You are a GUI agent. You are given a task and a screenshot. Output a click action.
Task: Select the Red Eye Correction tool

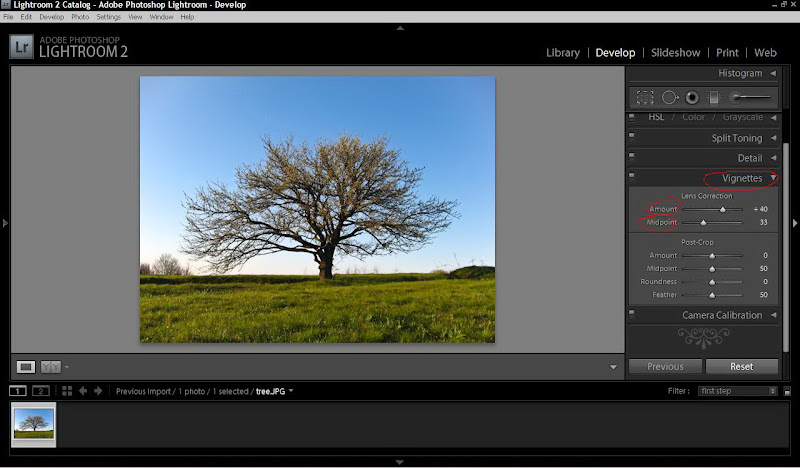(x=691, y=97)
